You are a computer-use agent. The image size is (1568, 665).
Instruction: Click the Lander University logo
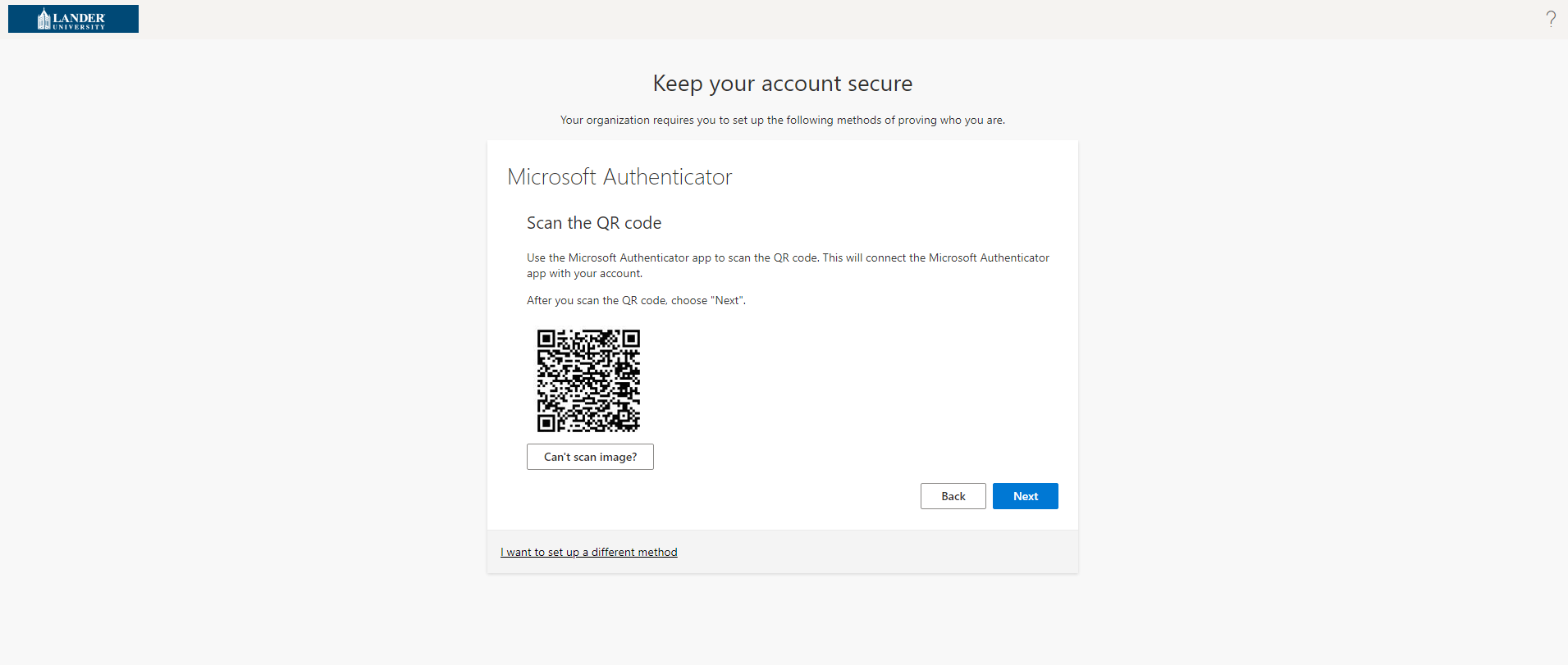[x=73, y=19]
